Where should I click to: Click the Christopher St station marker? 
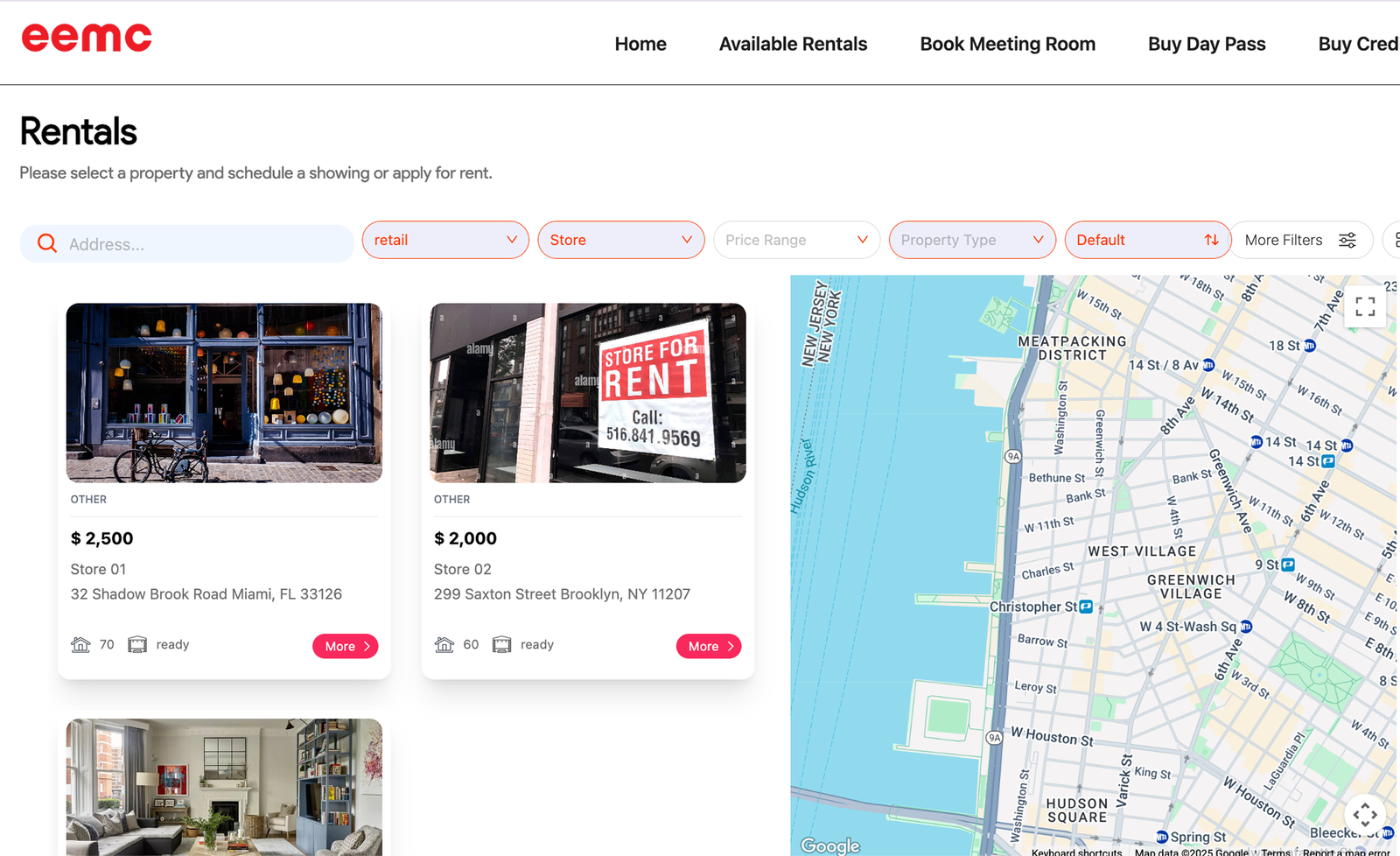tap(1086, 607)
